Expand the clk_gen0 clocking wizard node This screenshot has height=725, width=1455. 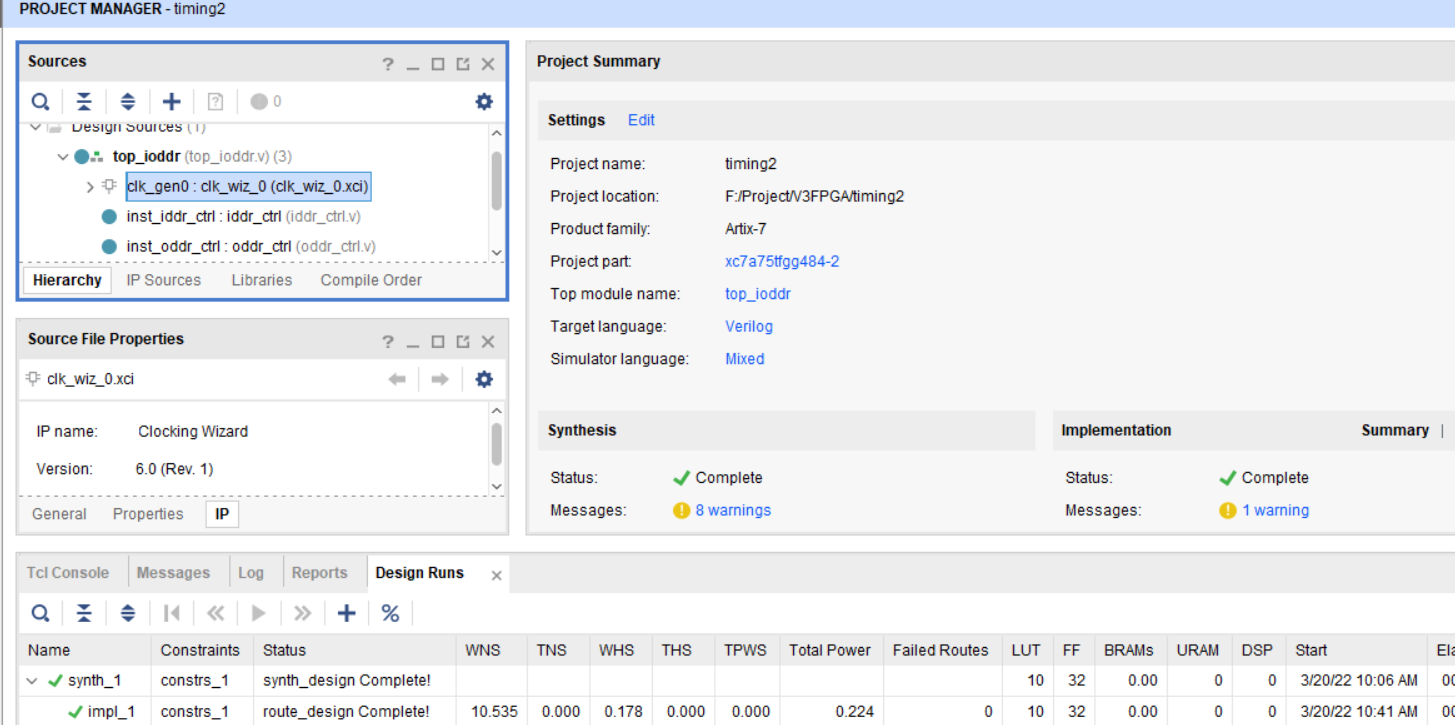point(88,186)
